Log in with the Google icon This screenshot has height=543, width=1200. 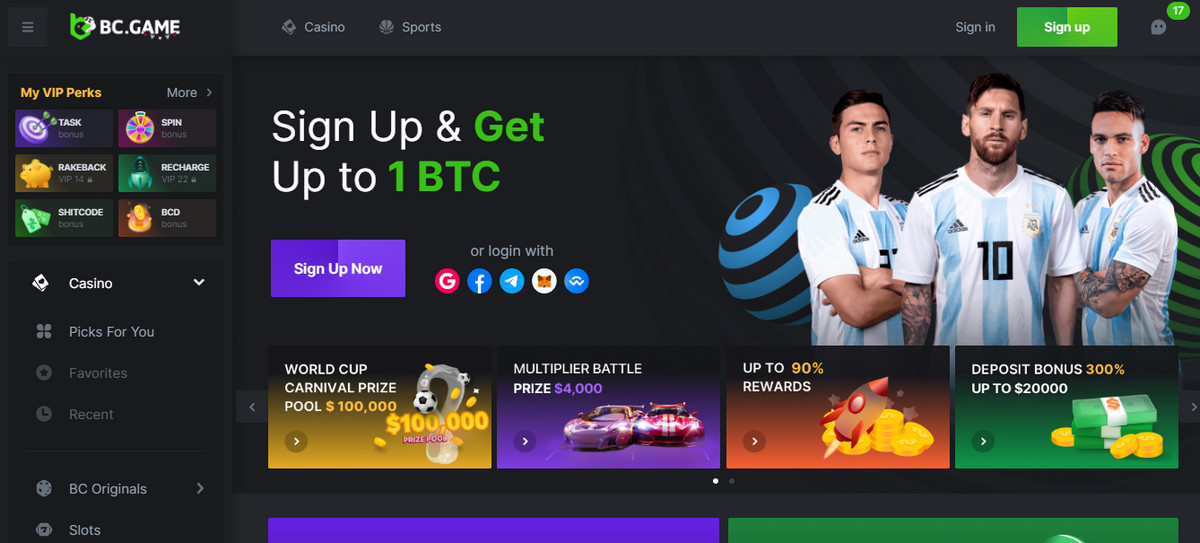point(447,281)
